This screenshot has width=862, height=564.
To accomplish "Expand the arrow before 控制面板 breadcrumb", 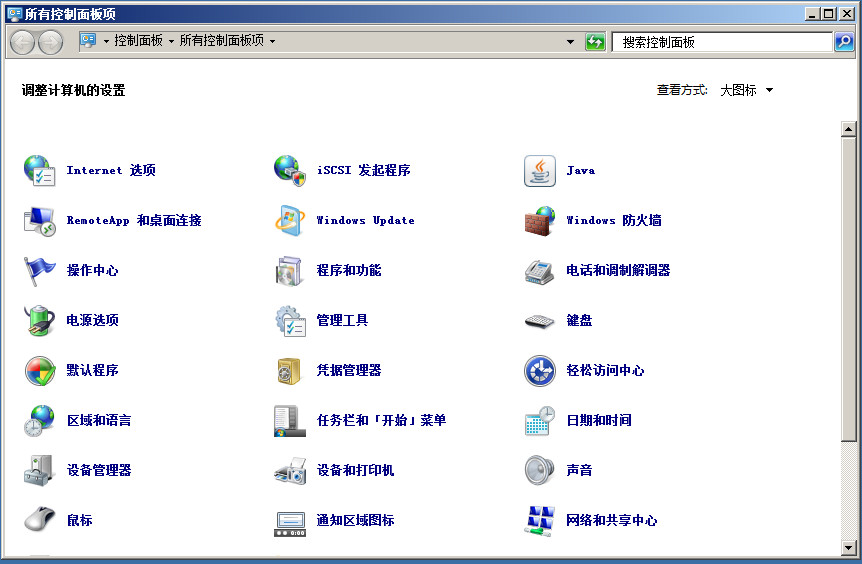I will pos(106,41).
